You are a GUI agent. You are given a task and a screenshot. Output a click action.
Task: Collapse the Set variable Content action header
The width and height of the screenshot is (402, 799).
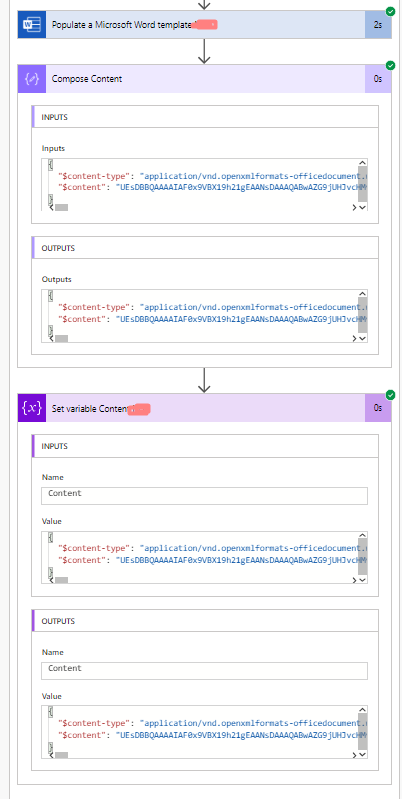pos(204,408)
